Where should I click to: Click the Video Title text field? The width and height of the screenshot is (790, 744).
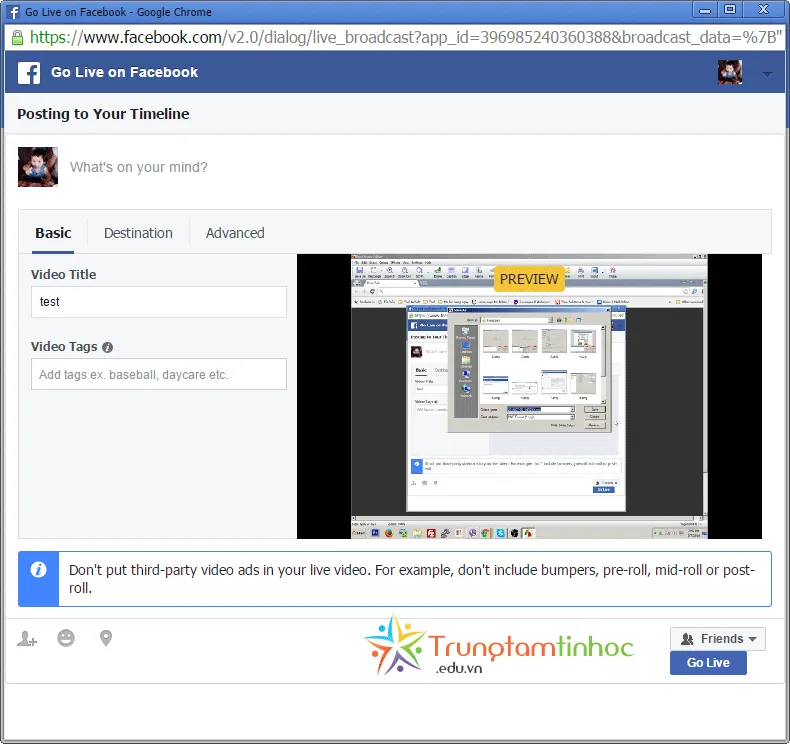tap(158, 302)
